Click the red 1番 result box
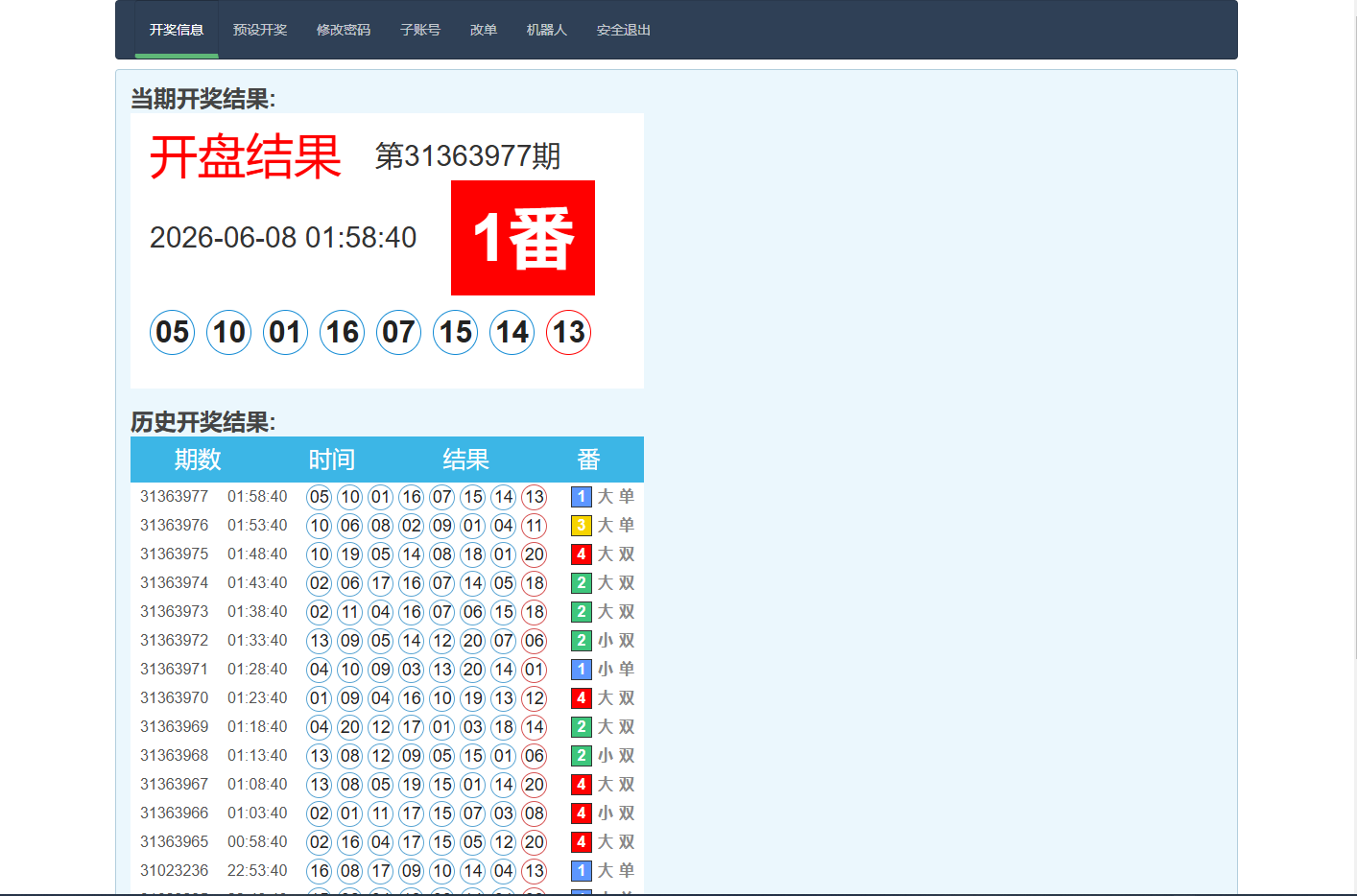 [x=523, y=238]
